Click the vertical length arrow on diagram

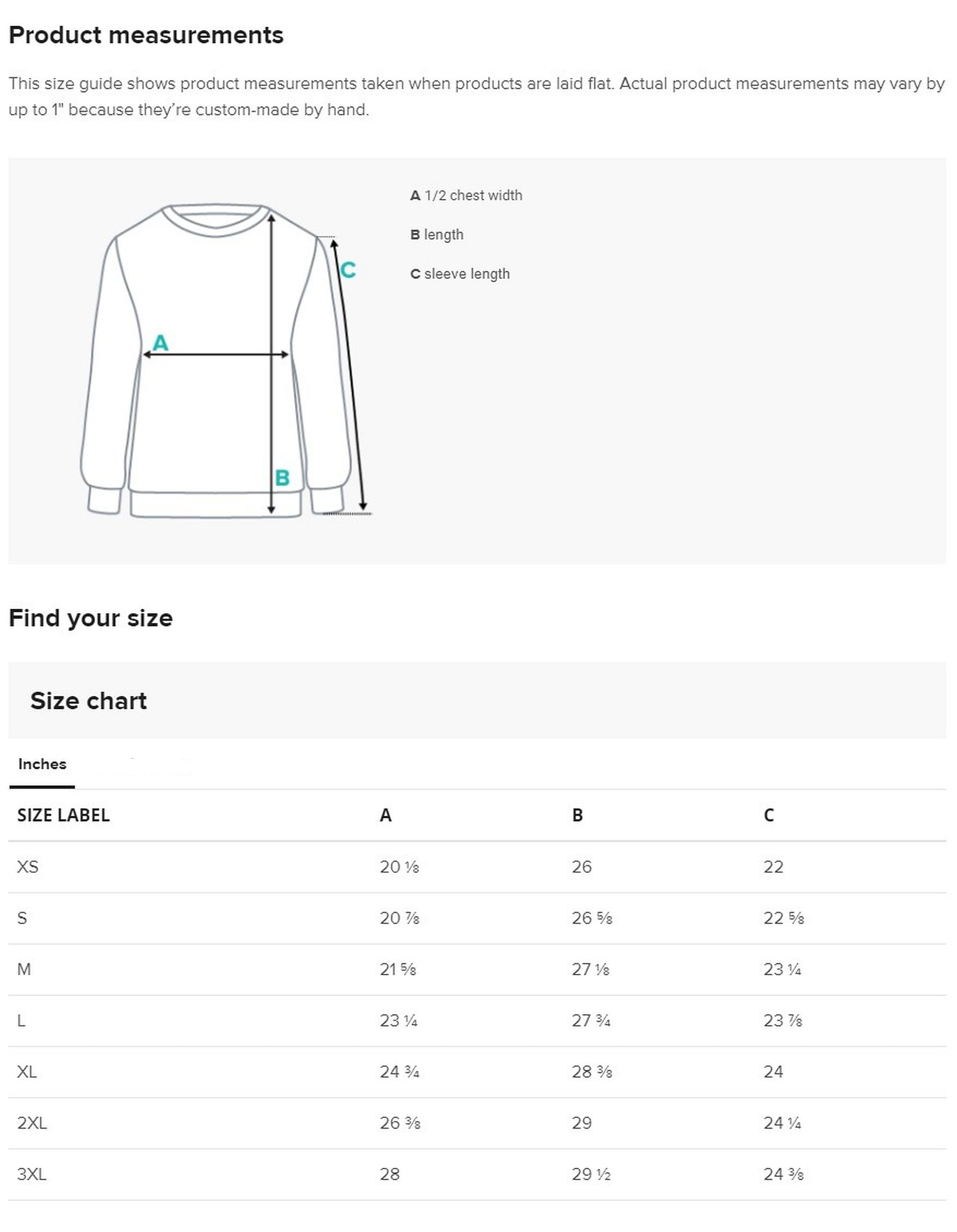[271, 363]
